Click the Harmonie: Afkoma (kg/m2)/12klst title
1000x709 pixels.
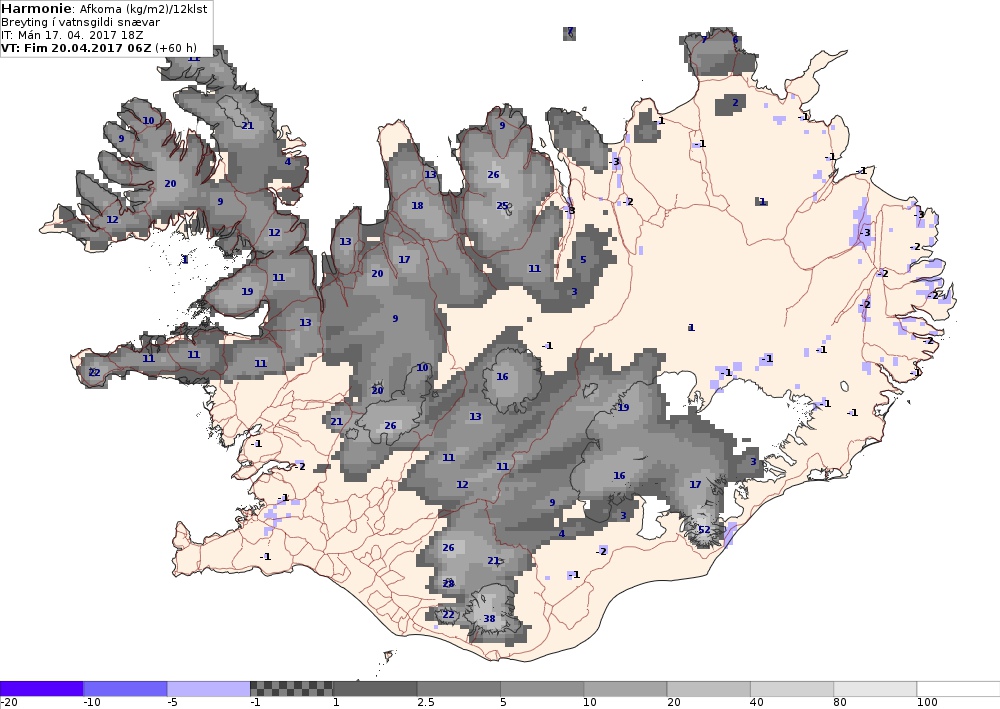104,9
